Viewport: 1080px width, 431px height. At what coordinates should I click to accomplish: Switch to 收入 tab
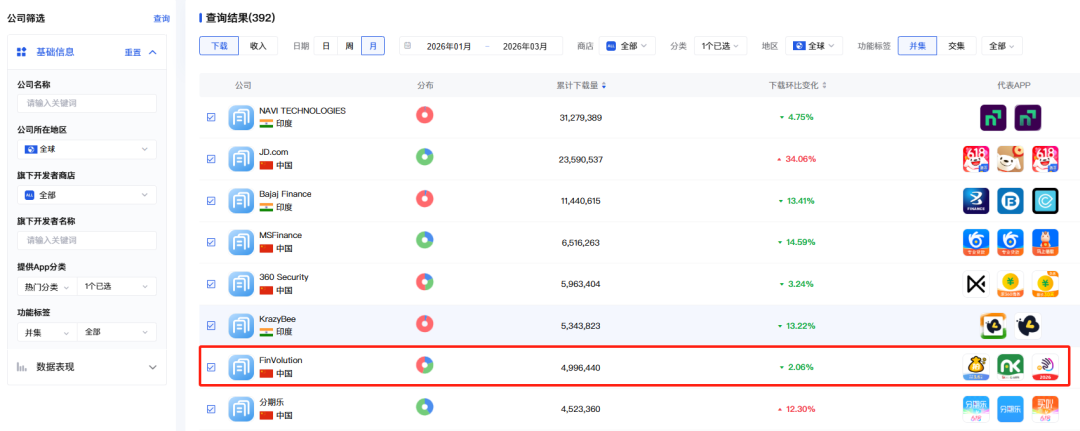coord(258,45)
